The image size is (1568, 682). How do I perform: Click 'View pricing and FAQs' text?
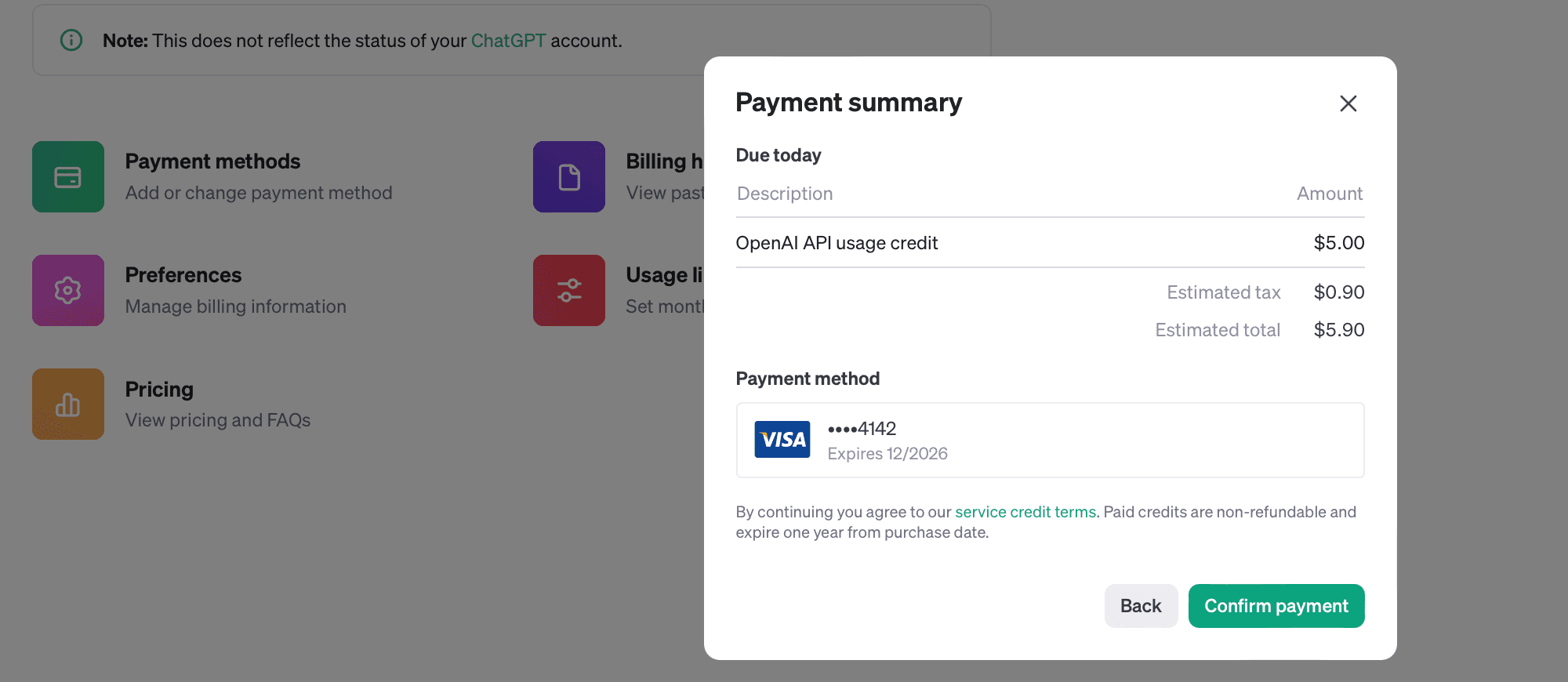click(x=218, y=420)
